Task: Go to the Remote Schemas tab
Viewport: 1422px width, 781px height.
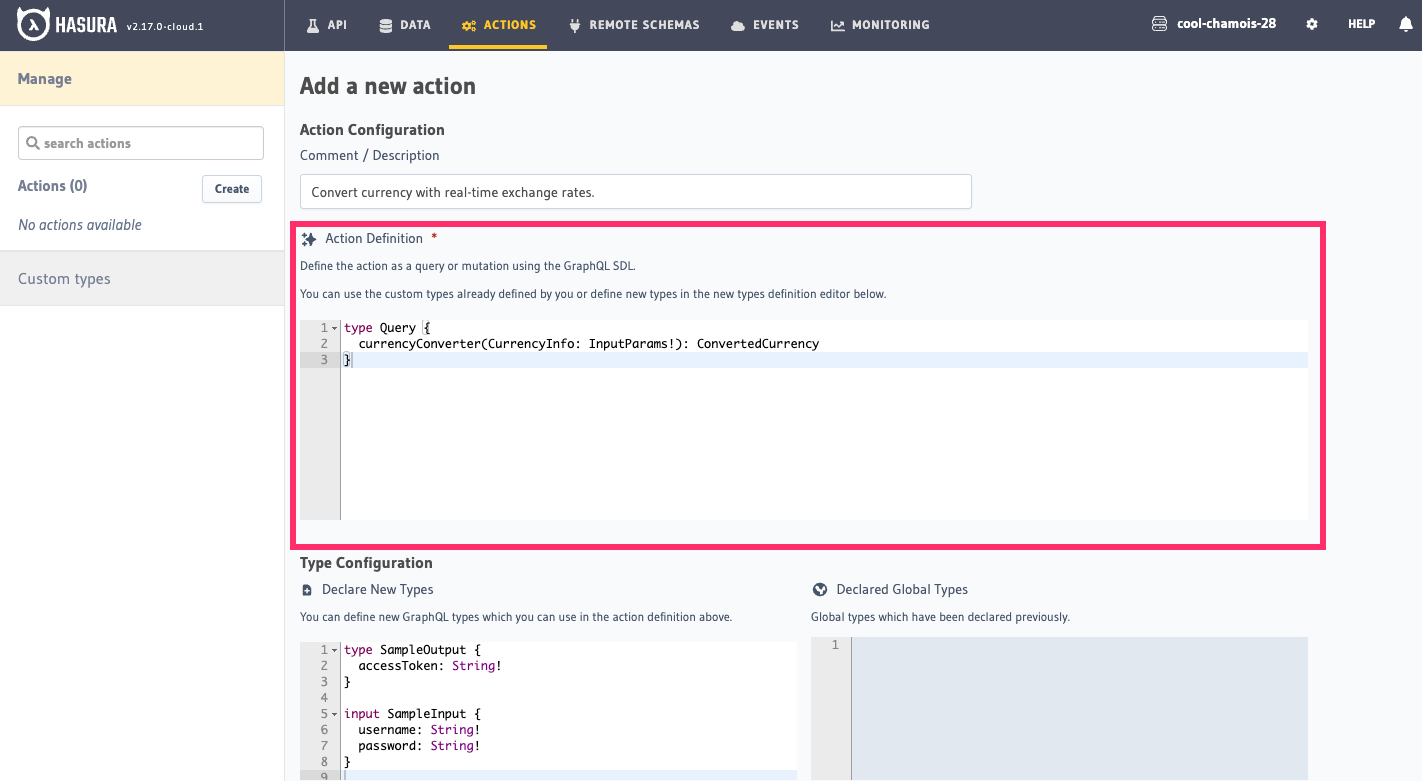Action: (634, 25)
